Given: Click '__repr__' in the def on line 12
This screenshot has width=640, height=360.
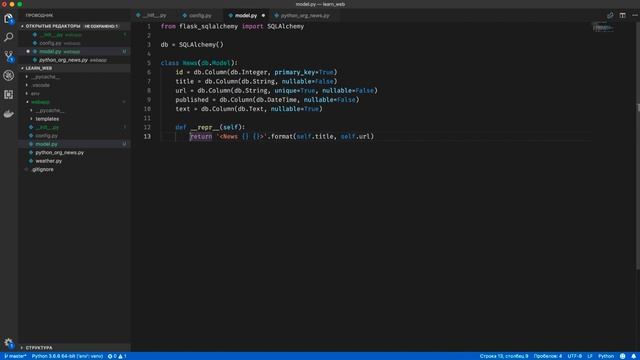Looking at the screenshot, I should [x=205, y=127].
